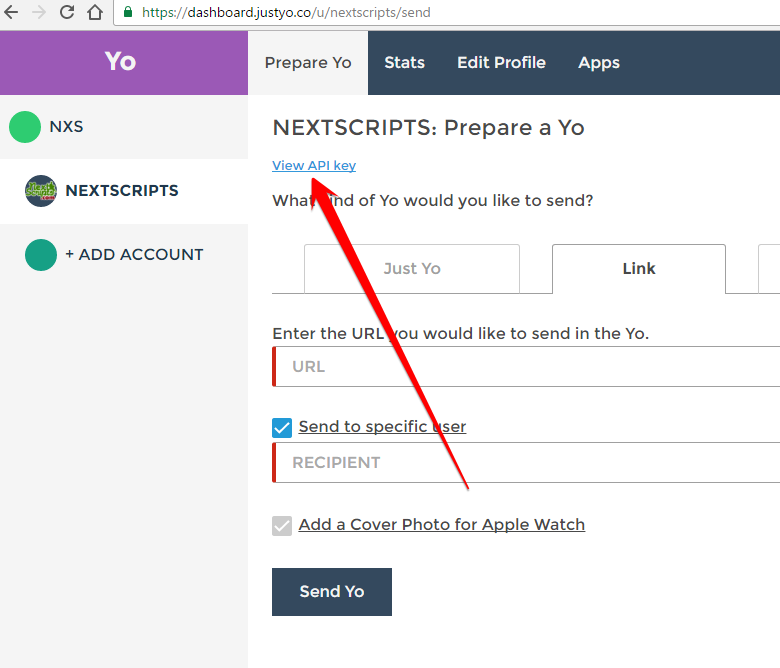The width and height of the screenshot is (780, 668).
Task: Select the NEXTSCRIPTS account name
Action: [122, 191]
